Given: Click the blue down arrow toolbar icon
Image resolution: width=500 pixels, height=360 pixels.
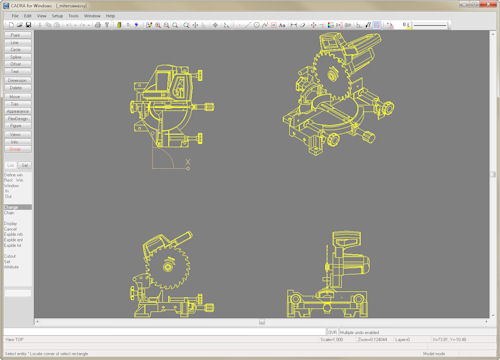Looking at the screenshot, I should coord(136,25).
